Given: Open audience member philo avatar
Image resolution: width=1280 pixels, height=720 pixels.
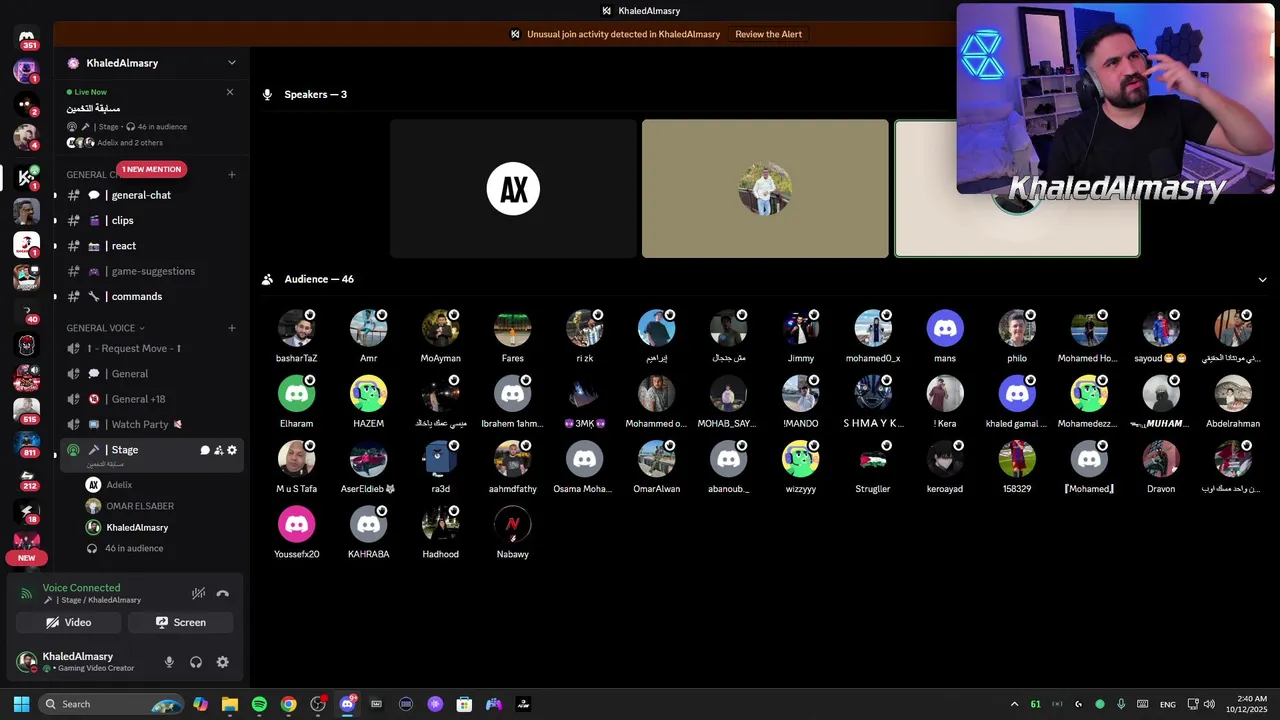Looking at the screenshot, I should pos(1016,328).
